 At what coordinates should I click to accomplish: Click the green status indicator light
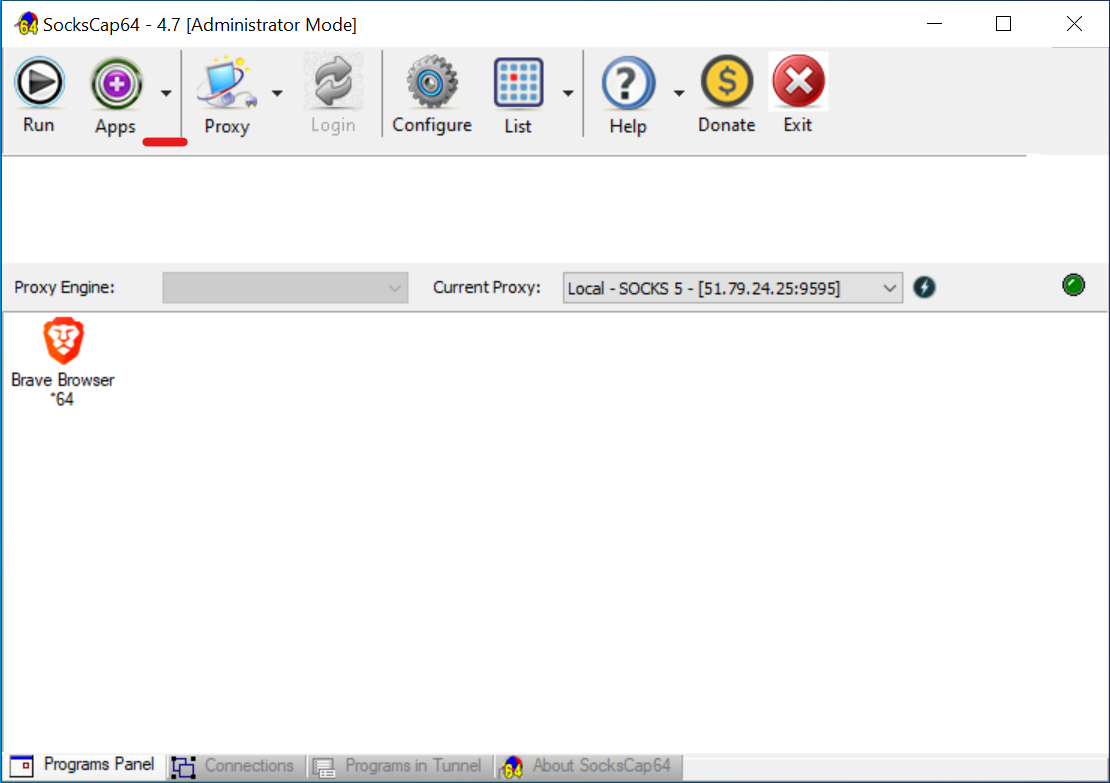pos(1073,286)
